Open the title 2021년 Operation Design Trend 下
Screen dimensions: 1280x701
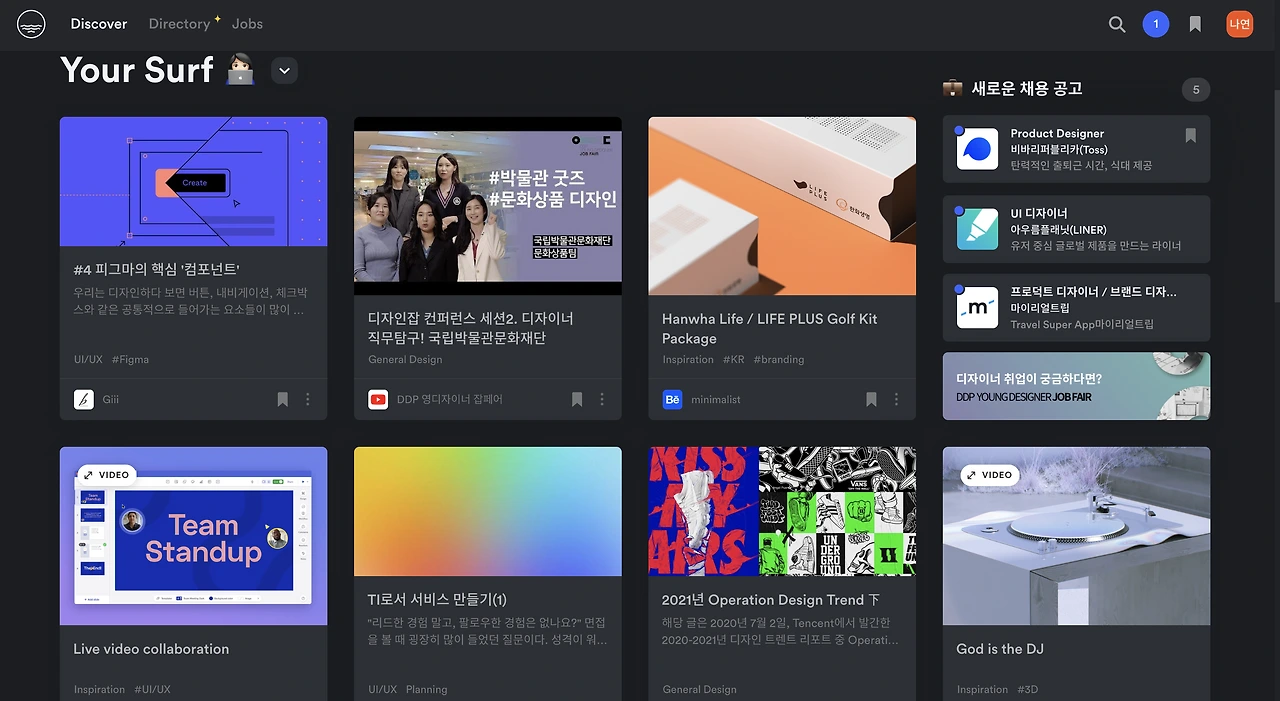click(x=771, y=600)
